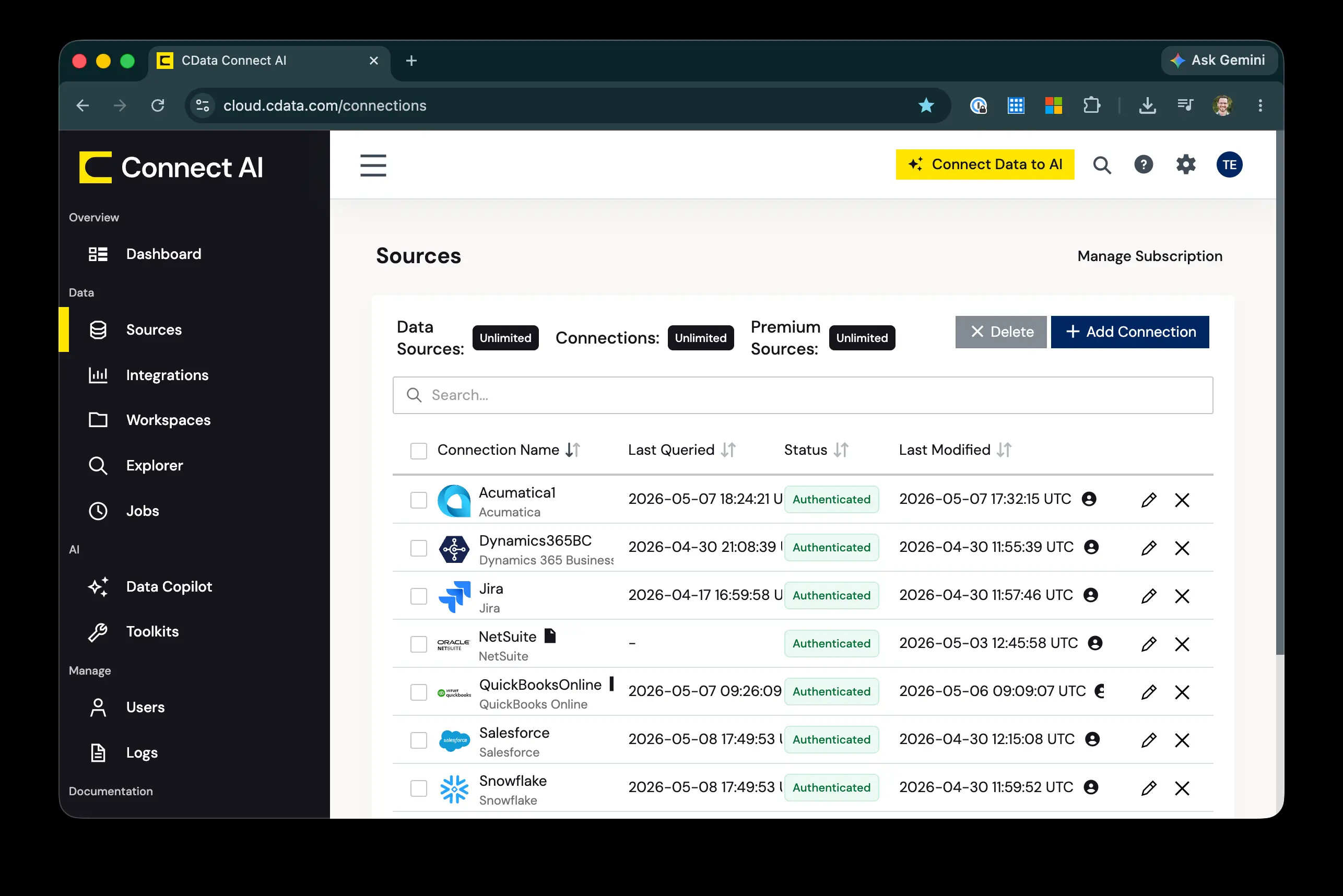
Task: Open browser downloads icon
Action: [x=1147, y=105]
